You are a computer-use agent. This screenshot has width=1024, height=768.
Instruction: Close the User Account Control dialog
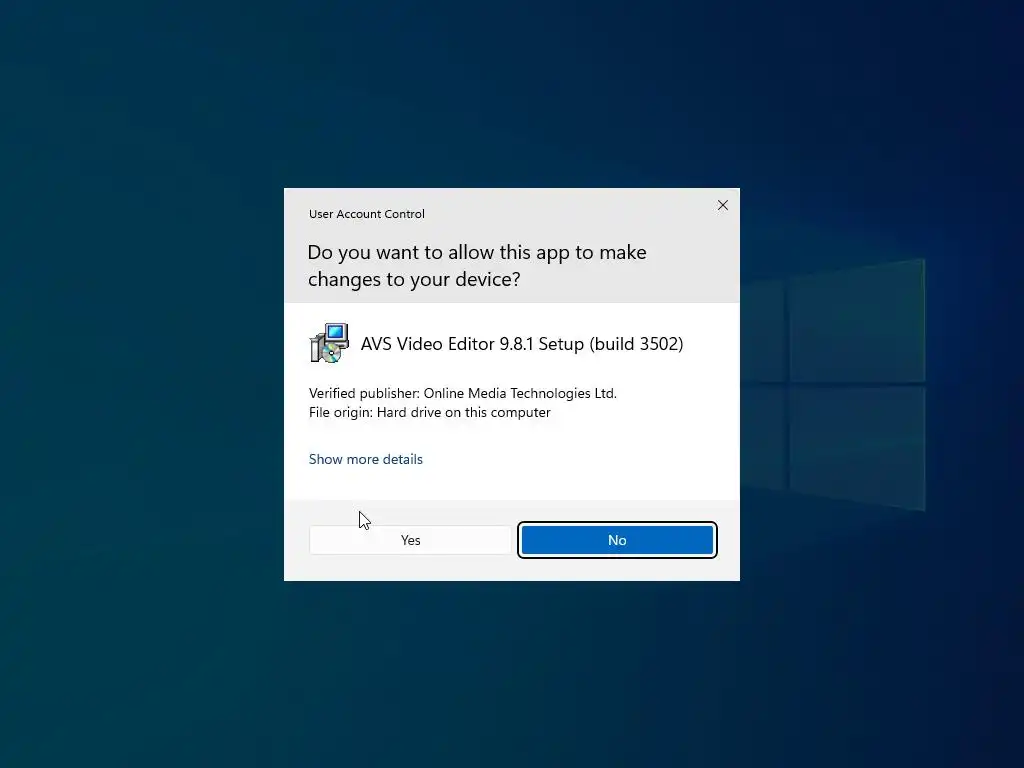[722, 205]
